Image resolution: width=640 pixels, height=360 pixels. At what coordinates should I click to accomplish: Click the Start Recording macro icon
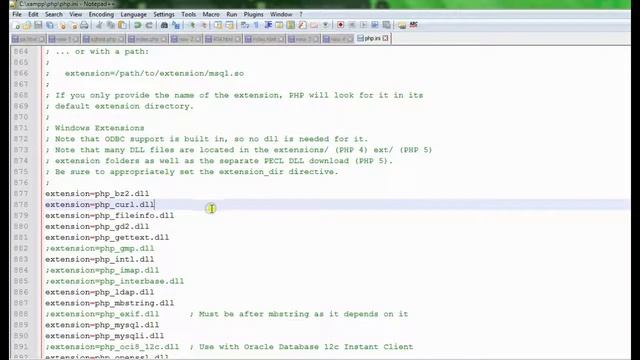click(340, 25)
